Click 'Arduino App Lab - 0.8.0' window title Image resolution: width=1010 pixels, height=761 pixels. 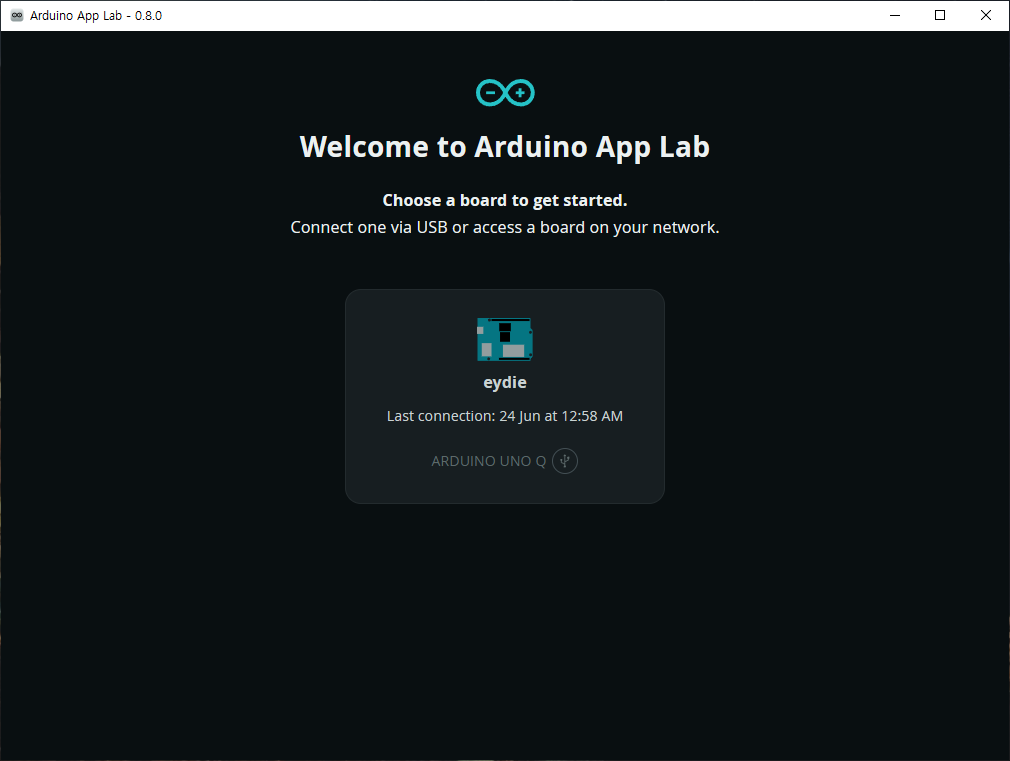[96, 15]
